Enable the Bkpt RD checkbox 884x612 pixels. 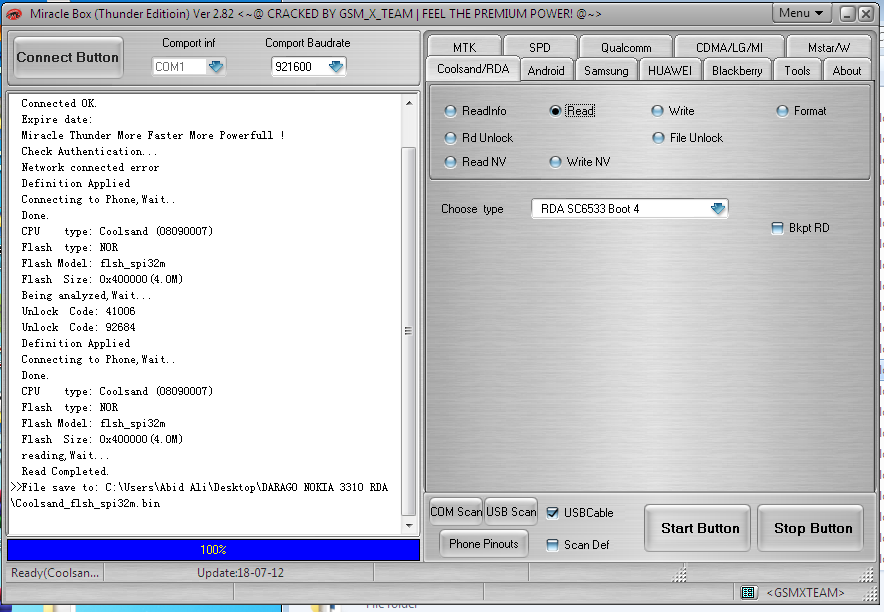(x=777, y=228)
